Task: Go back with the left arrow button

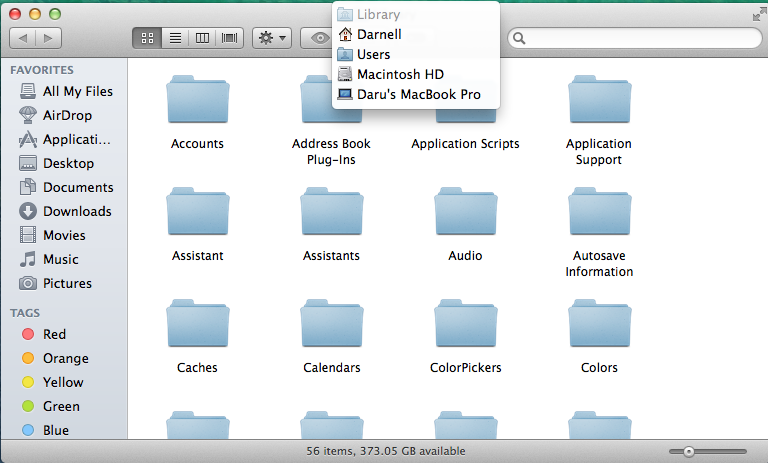Action: tap(23, 38)
